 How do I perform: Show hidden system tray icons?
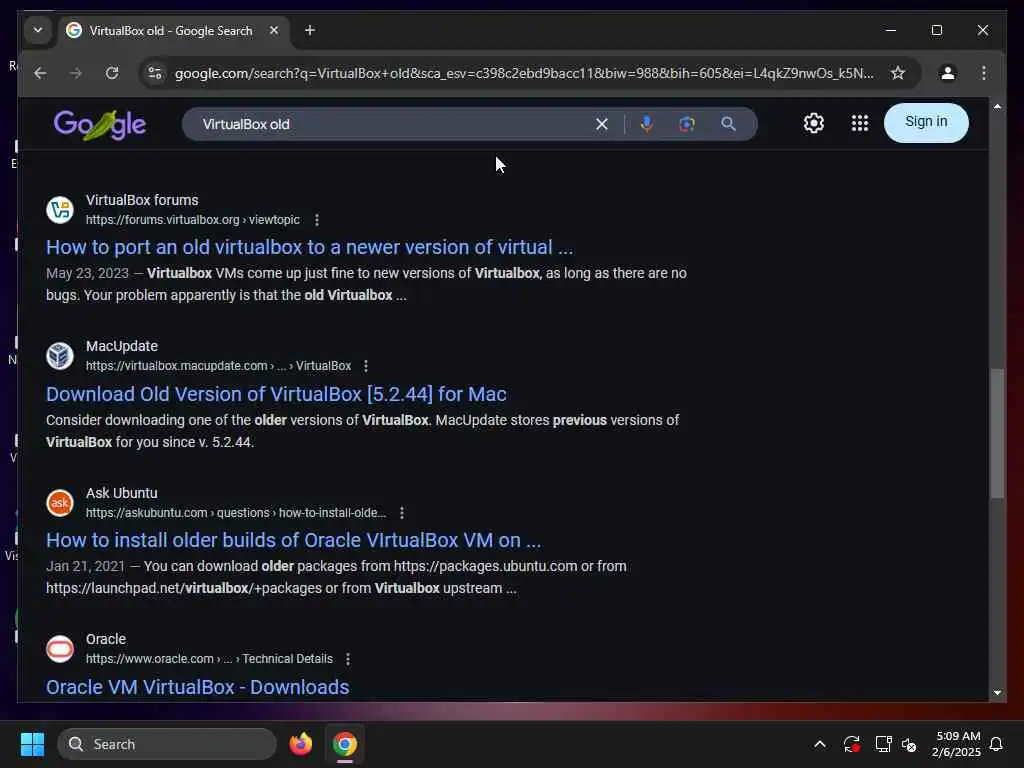pos(820,744)
